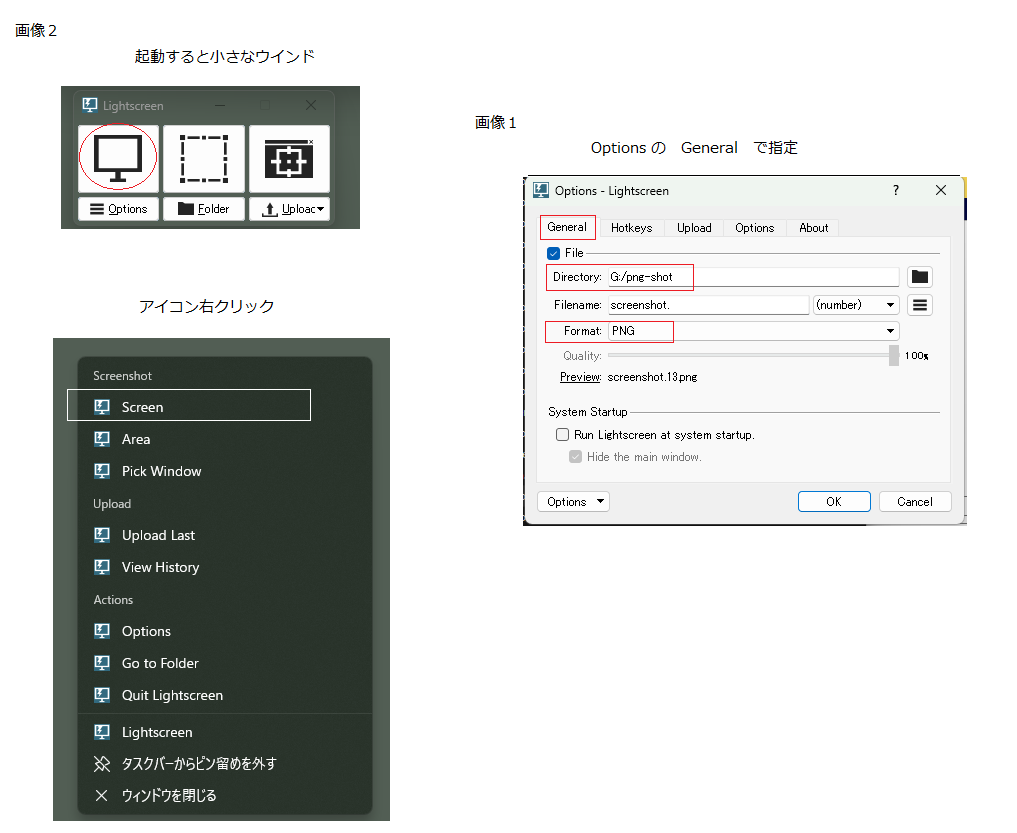Close window via ウィンドウを閉じる entry

224,795
